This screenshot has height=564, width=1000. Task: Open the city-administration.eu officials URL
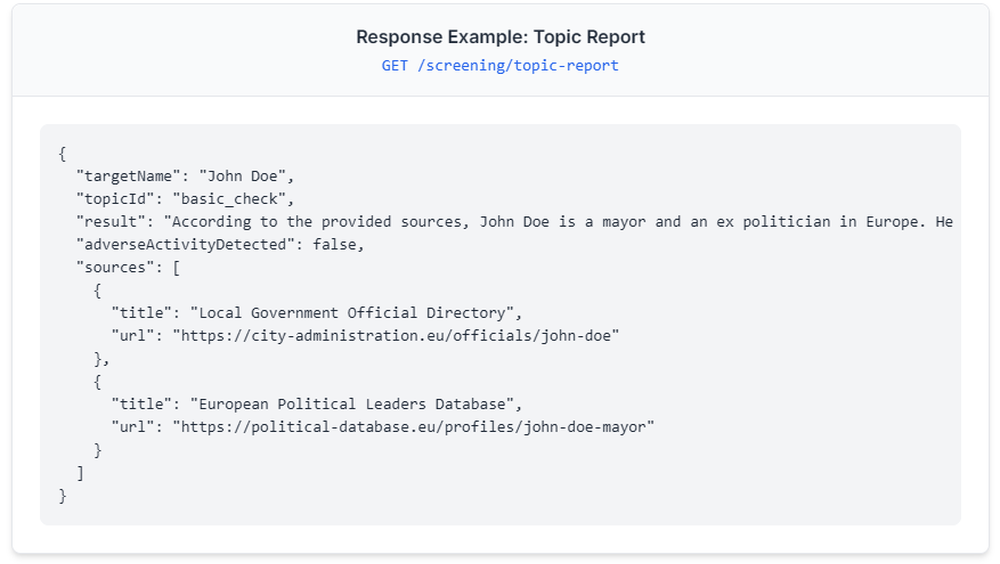point(396,336)
